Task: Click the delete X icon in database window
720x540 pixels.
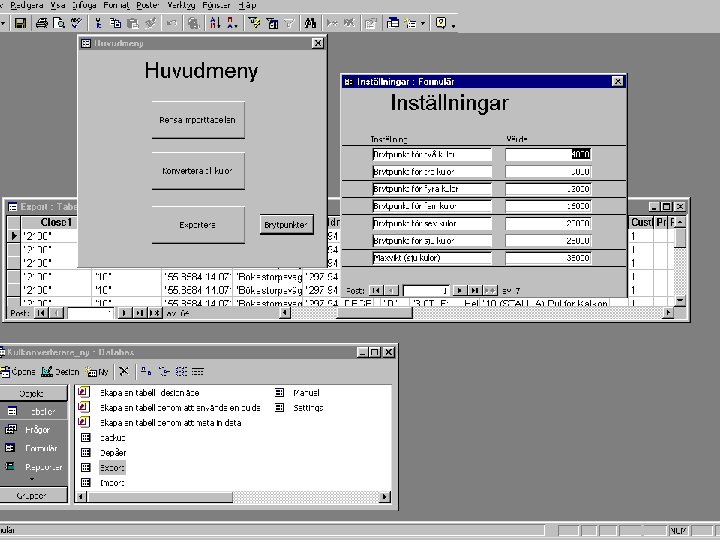Action: [124, 371]
